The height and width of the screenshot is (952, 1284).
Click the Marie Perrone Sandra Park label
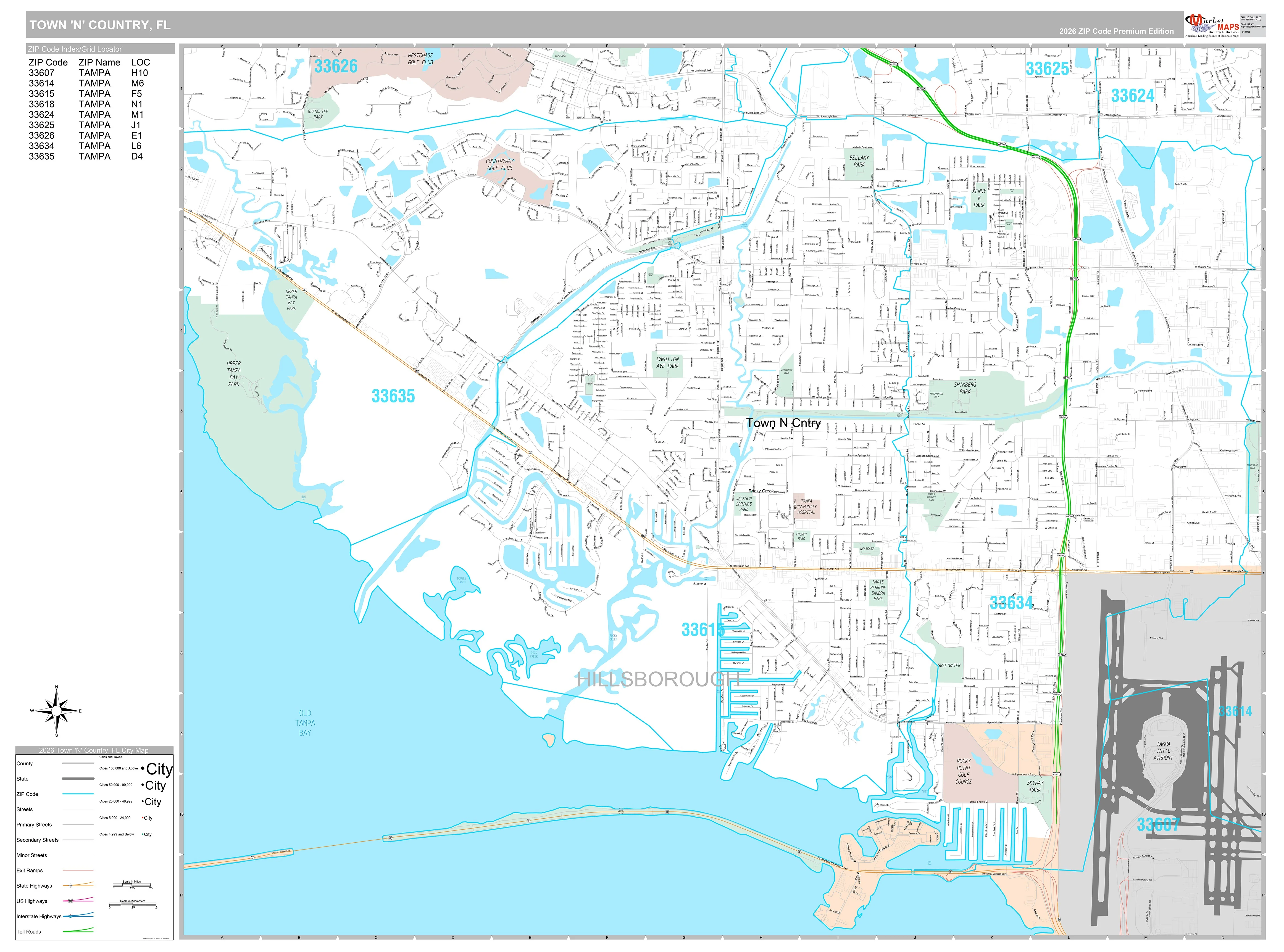click(x=878, y=591)
